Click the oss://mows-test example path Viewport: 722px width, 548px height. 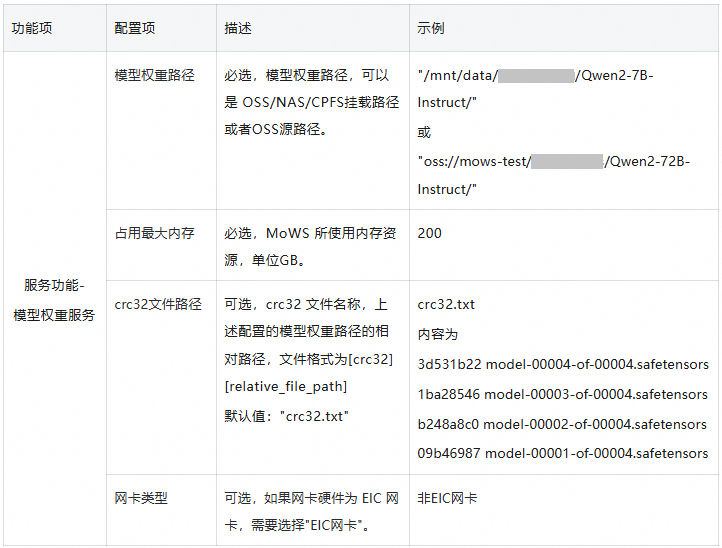[553, 175]
